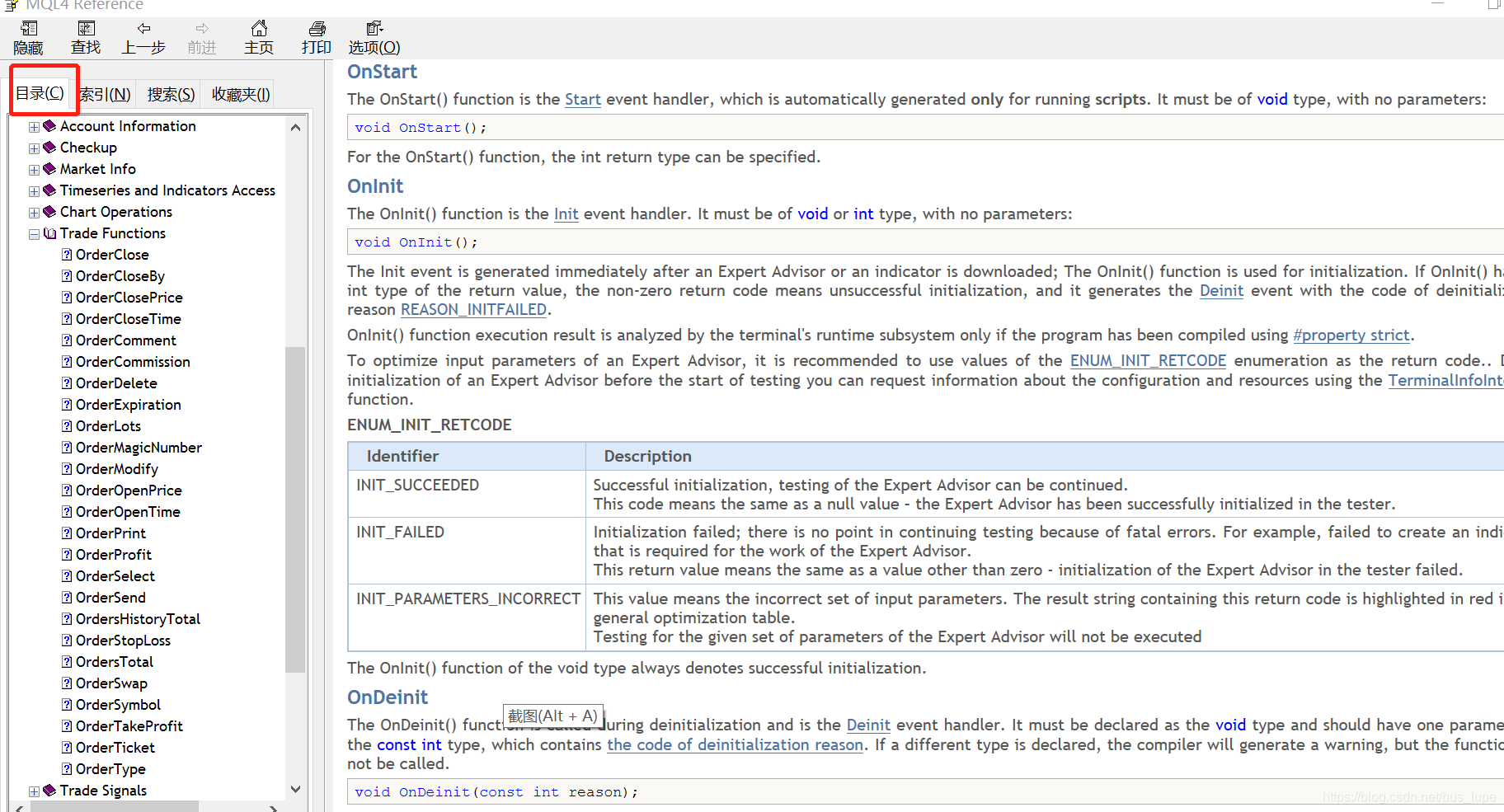Select the OrderExpiration topic
The height and width of the screenshot is (812, 1504).
click(129, 405)
